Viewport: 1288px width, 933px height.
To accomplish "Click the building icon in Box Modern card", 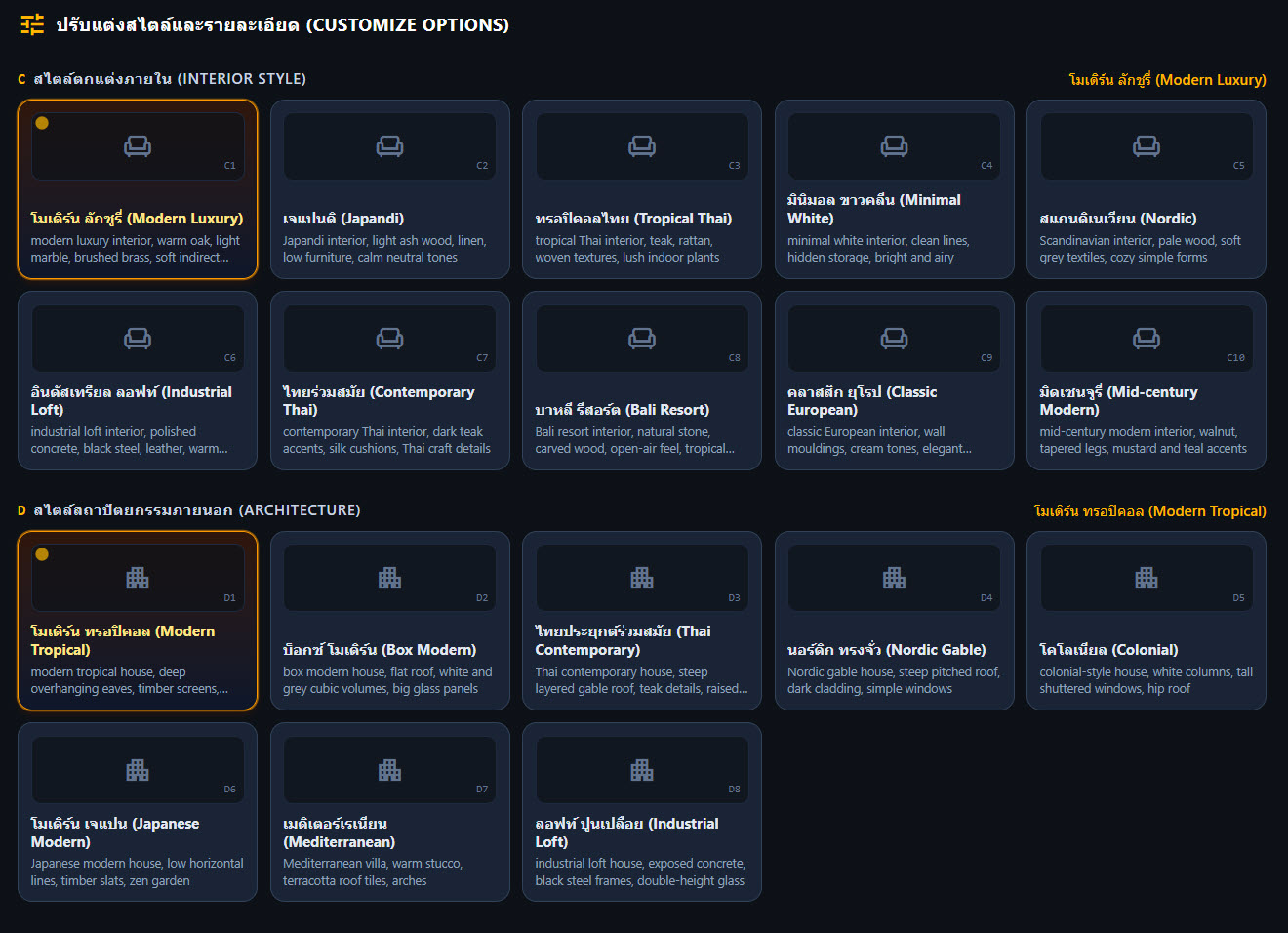I will click(x=389, y=578).
